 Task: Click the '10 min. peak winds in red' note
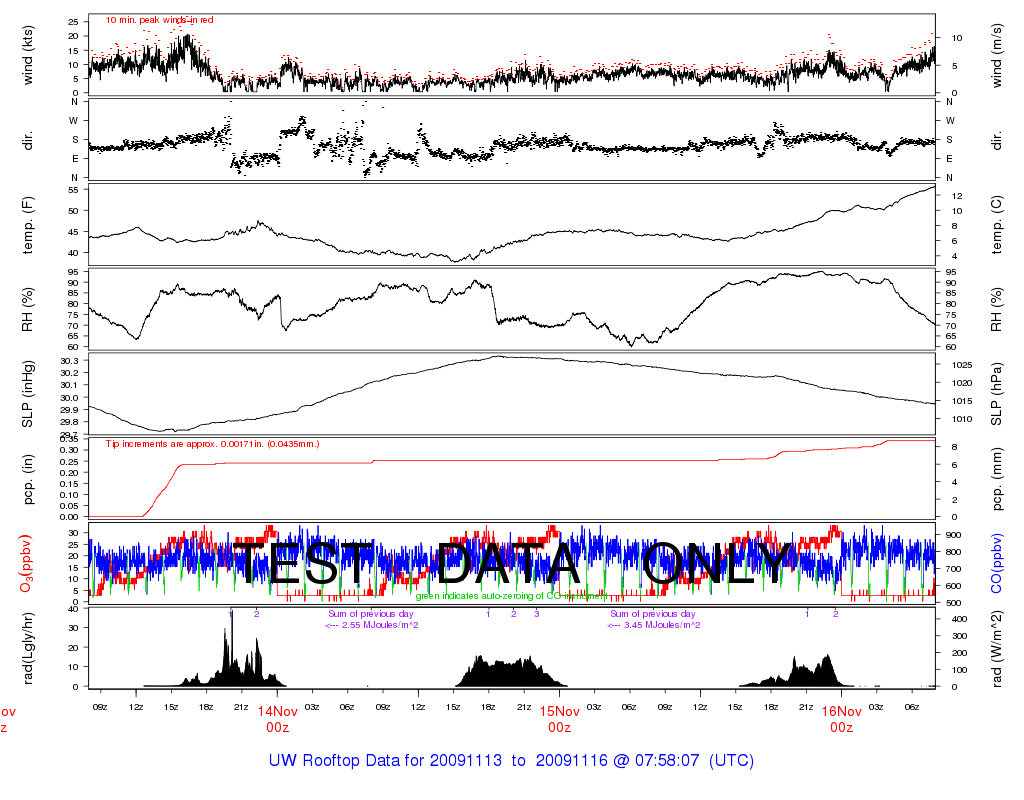tap(159, 20)
